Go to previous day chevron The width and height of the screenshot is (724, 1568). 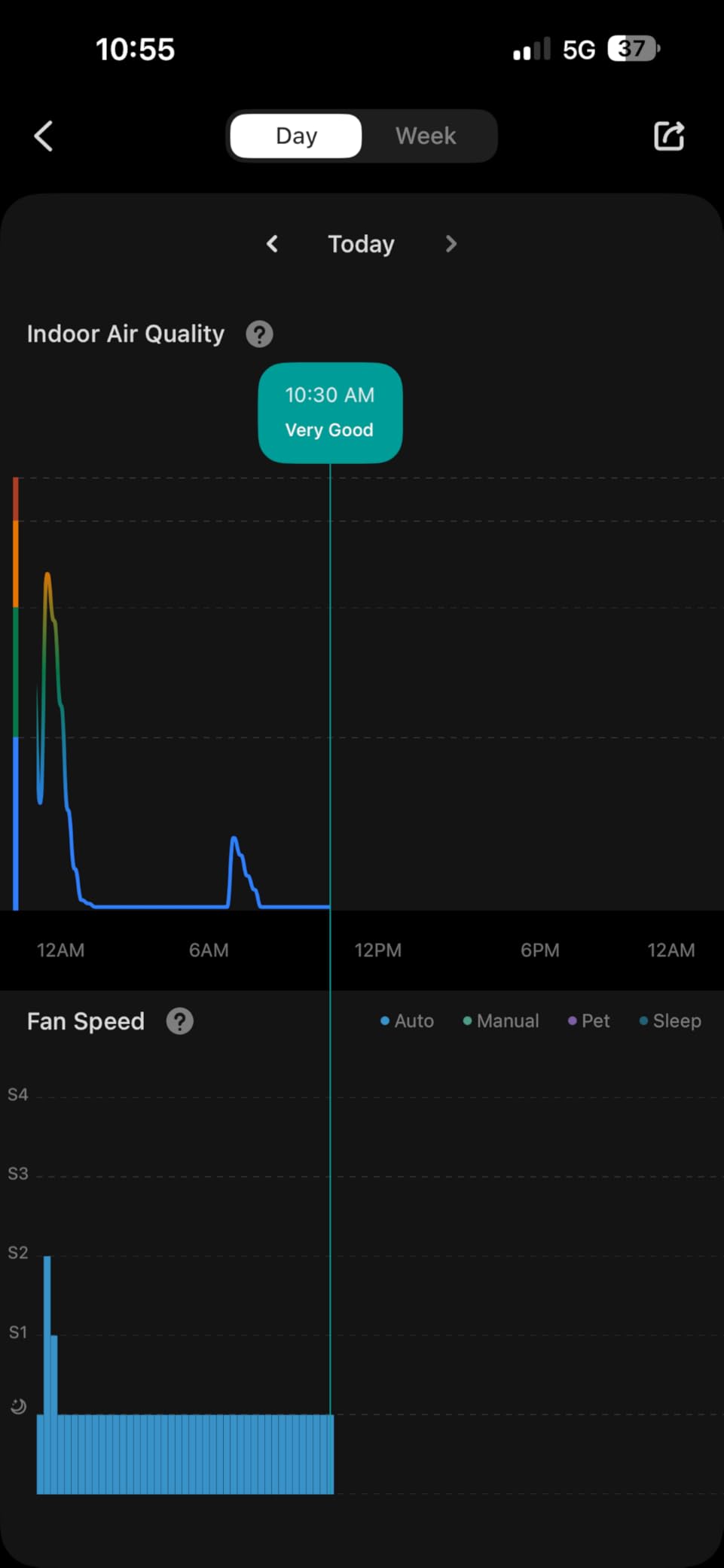273,244
